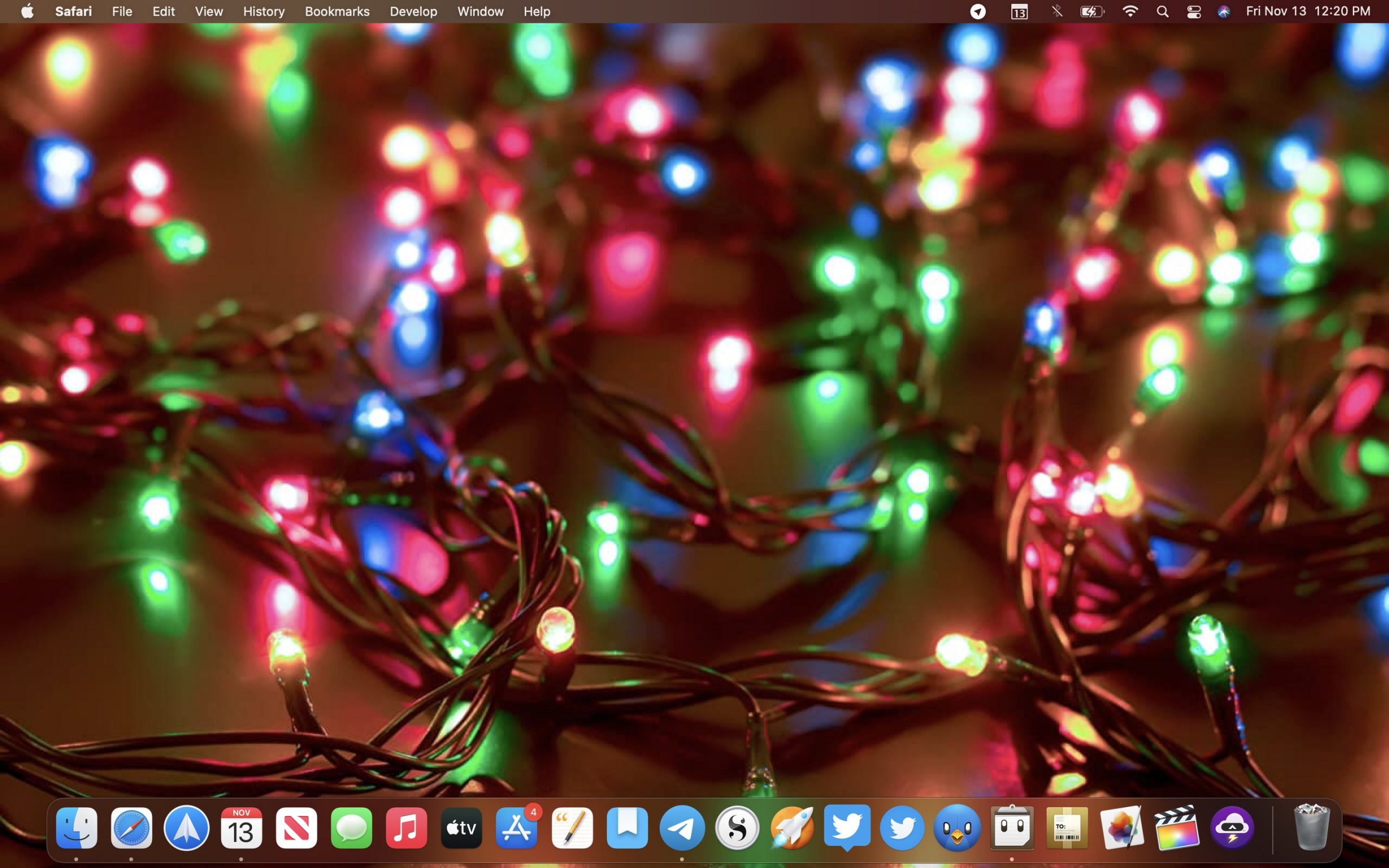Click the disabled Bluetooth status icon
This screenshot has height=868, width=1389.
(1057, 11)
